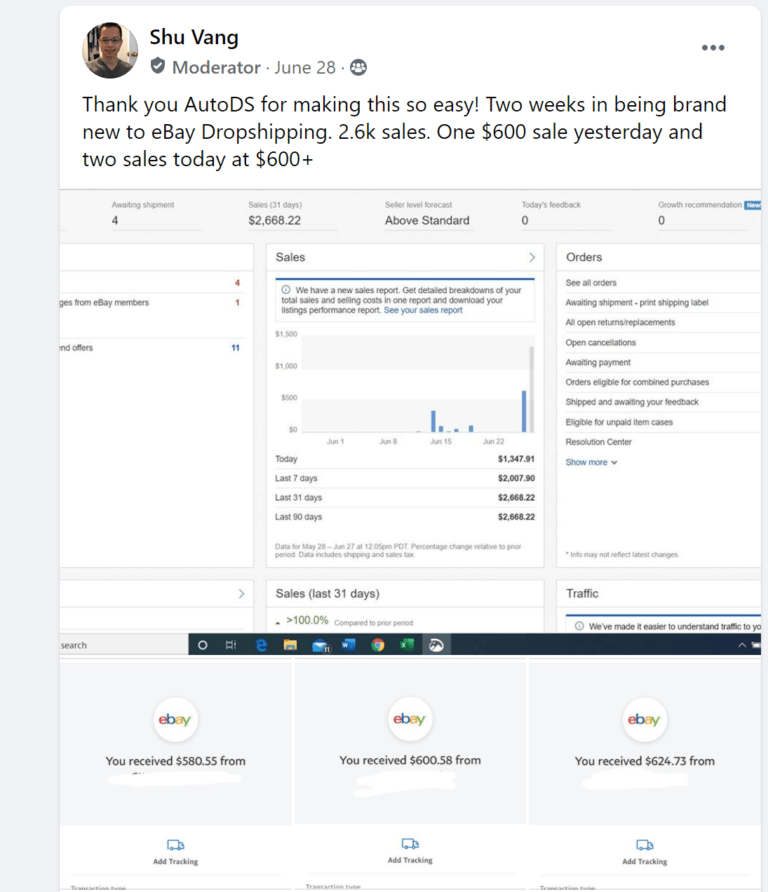Open Google Chrome from taskbar

tap(377, 645)
